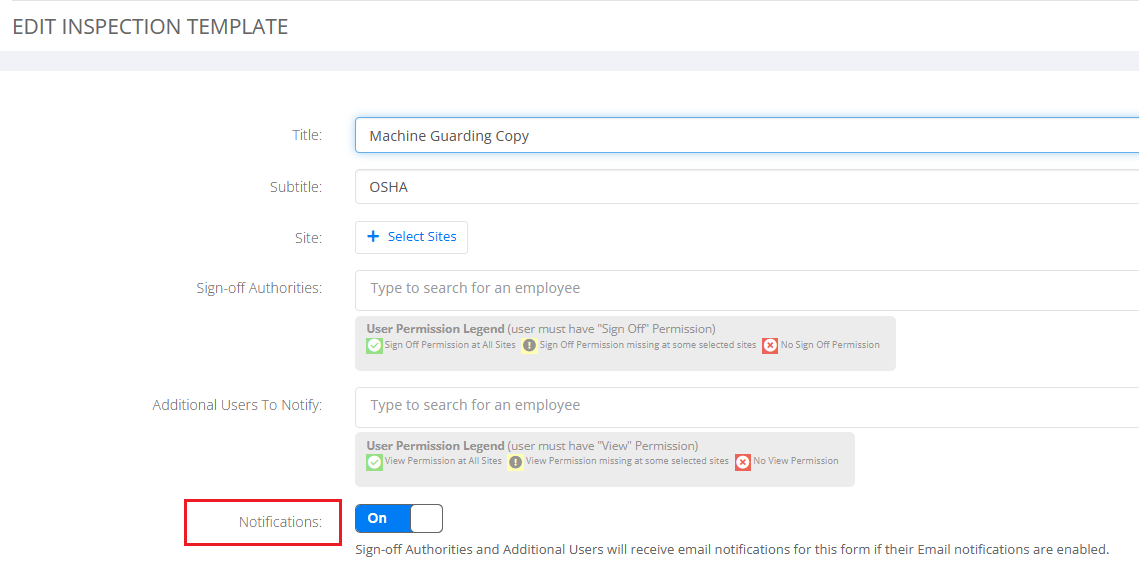The width and height of the screenshot is (1139, 572).
Task: Click the Additional Users To Notify search box
Action: pos(747,407)
